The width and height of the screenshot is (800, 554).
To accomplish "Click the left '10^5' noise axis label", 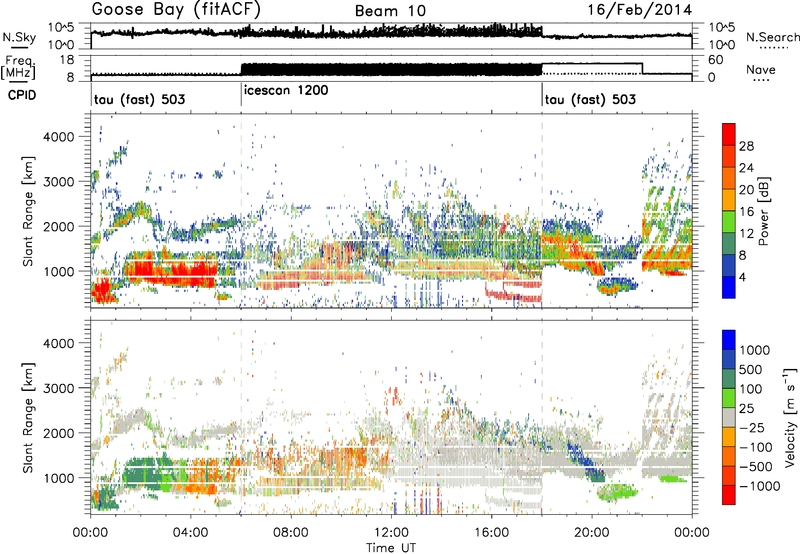I will pyautogui.click(x=61, y=28).
